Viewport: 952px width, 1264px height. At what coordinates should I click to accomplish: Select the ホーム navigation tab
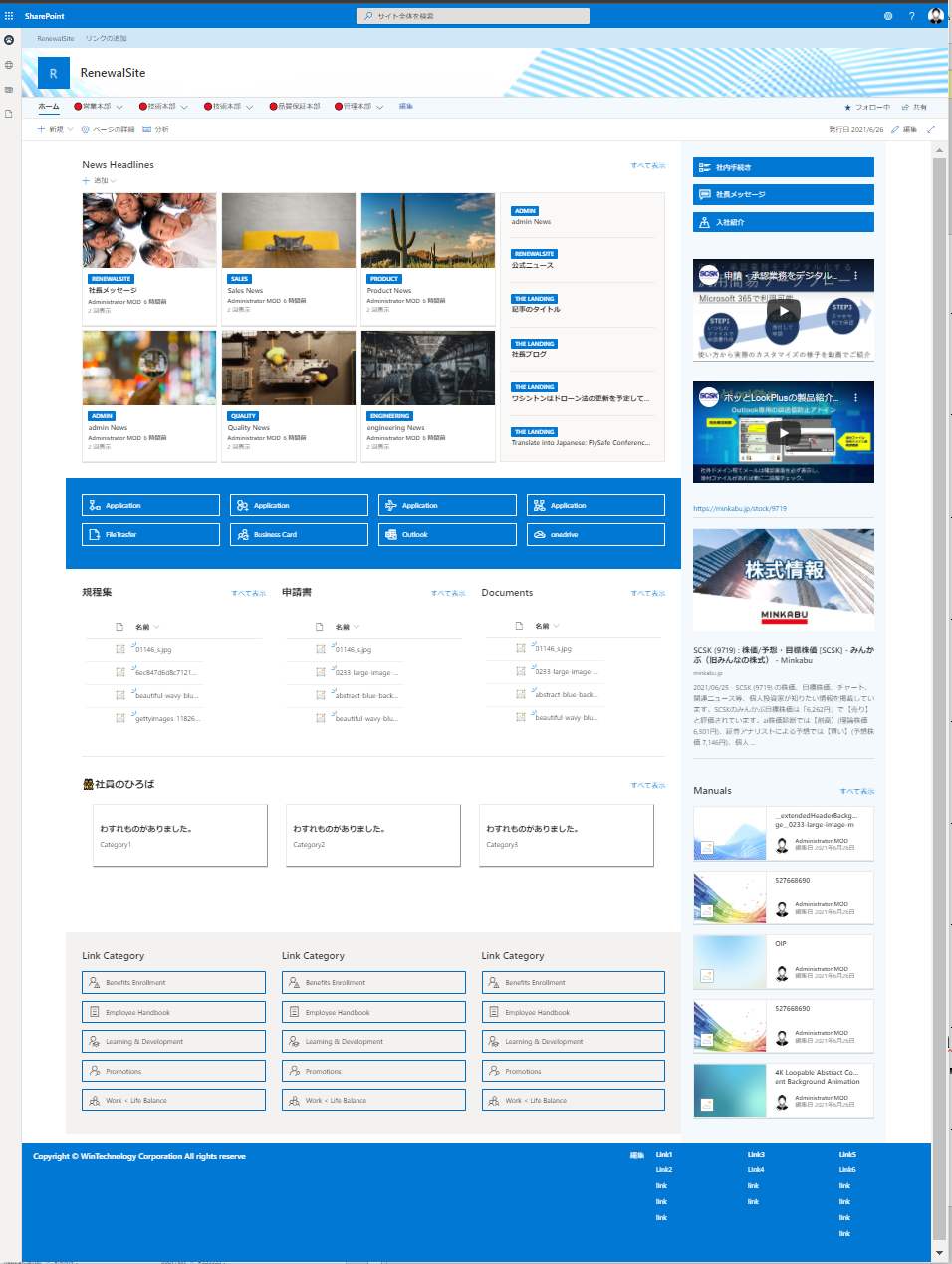click(x=48, y=106)
